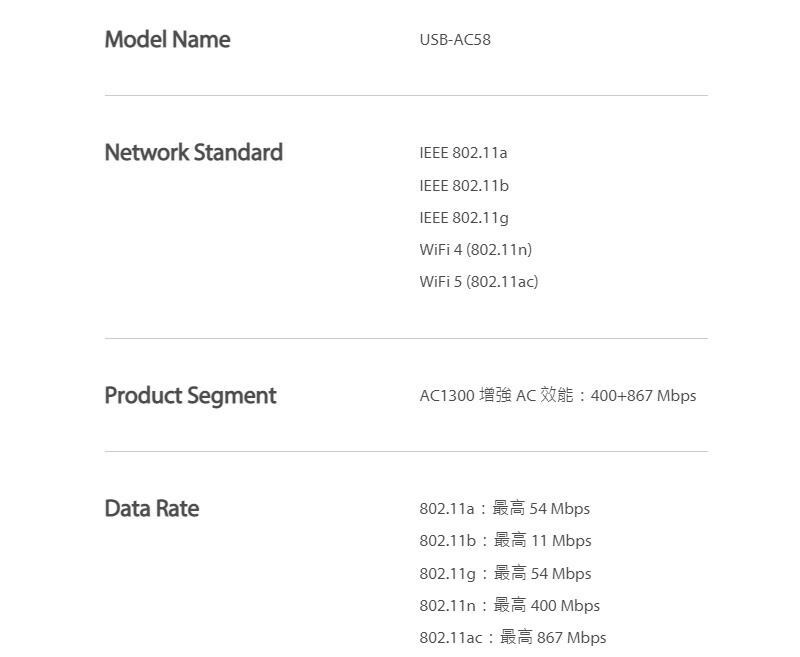Pick the IEEE 802.11g entry
The image size is (800, 657).
click(x=464, y=218)
